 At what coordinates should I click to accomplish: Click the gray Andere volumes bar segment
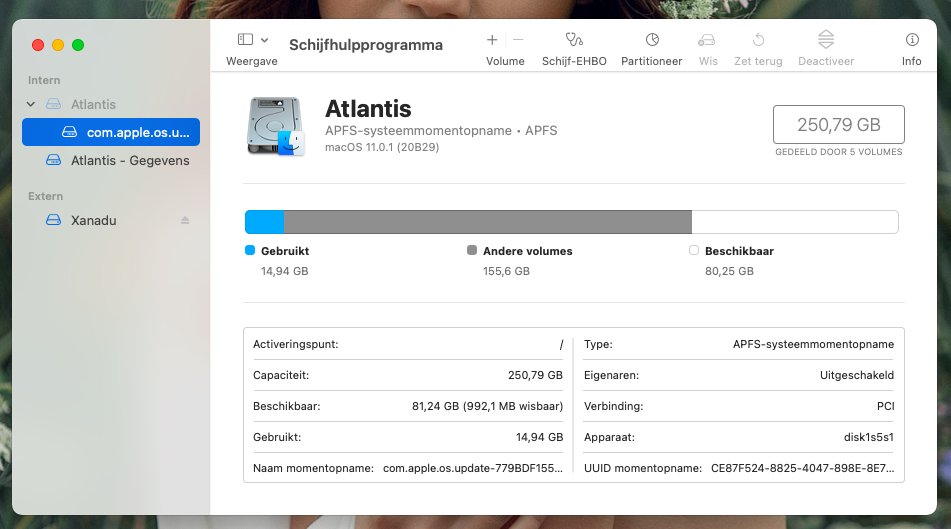point(488,222)
